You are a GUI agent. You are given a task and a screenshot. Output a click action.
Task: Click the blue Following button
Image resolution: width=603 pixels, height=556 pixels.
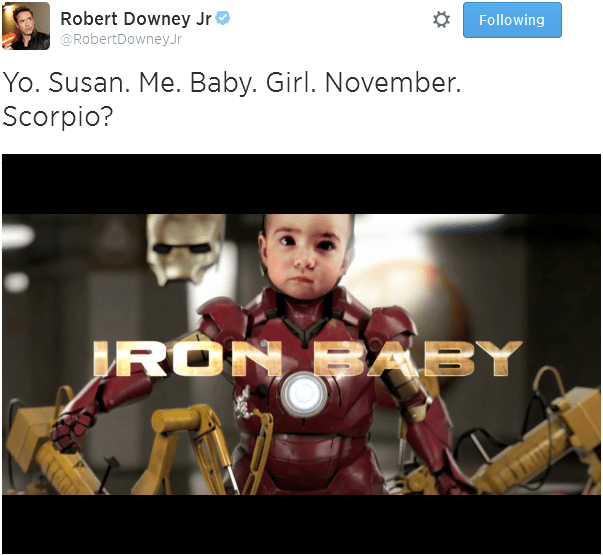point(512,20)
